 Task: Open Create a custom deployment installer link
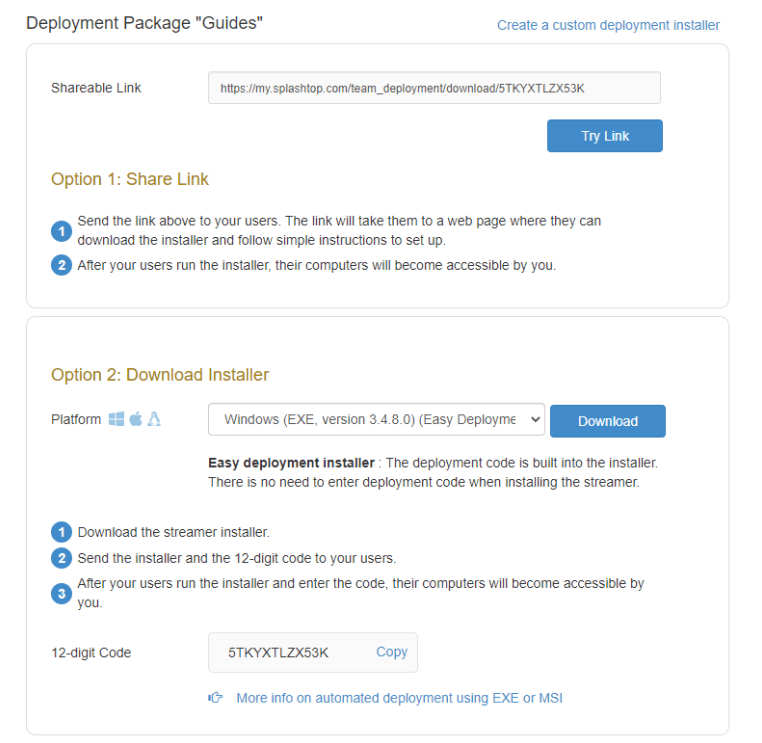(x=608, y=25)
